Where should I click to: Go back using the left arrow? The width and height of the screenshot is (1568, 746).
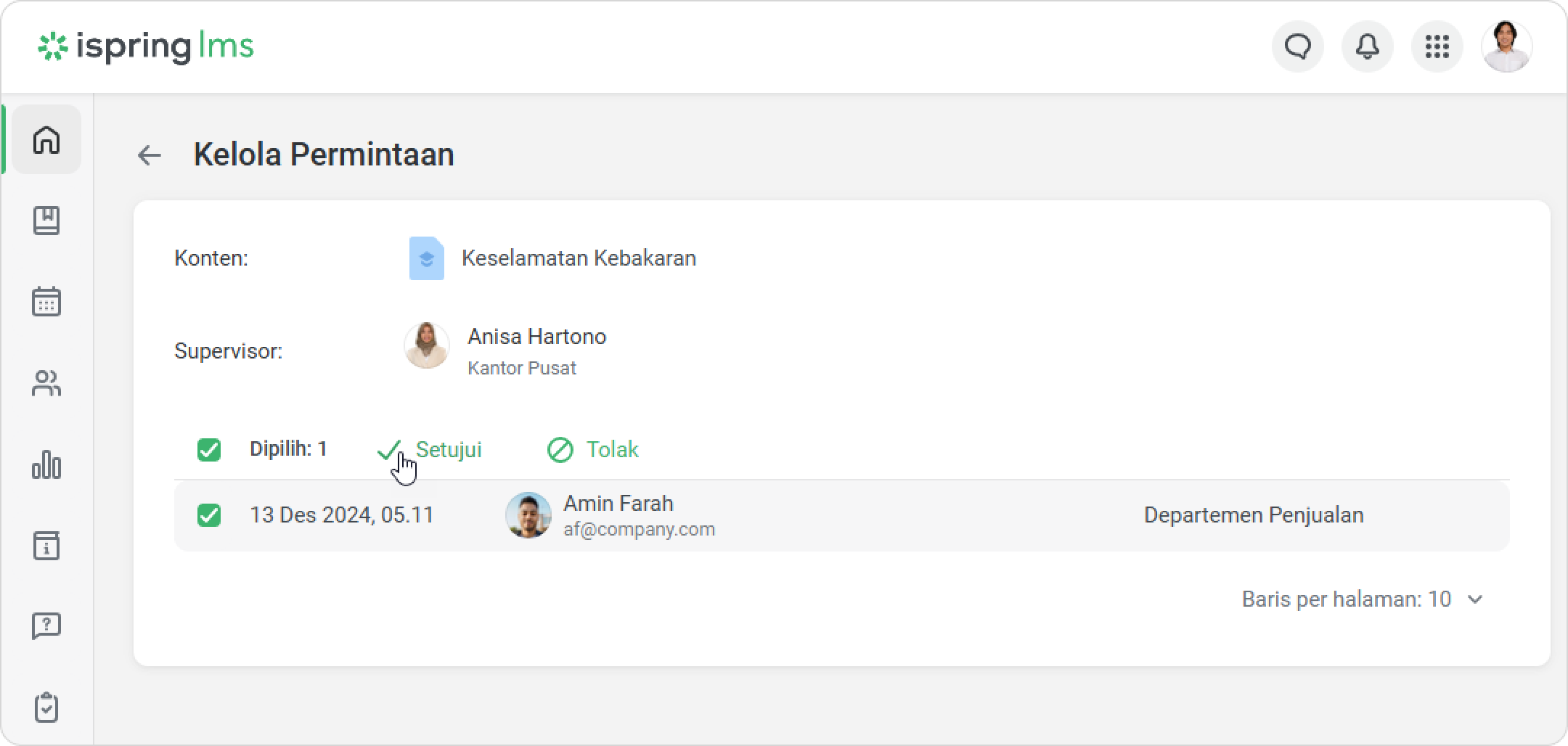point(150,155)
